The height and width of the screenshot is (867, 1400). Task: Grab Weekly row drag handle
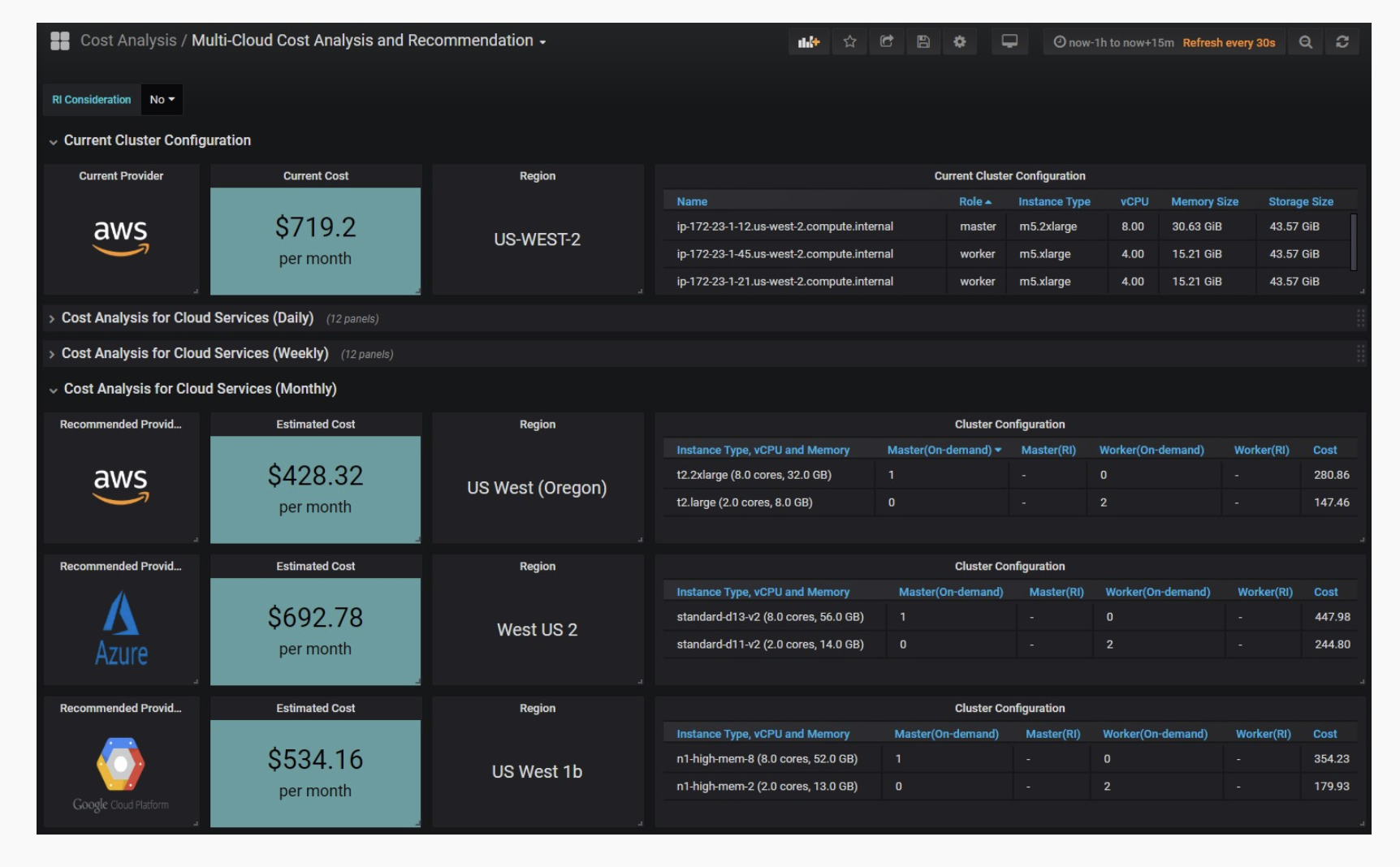(1361, 354)
